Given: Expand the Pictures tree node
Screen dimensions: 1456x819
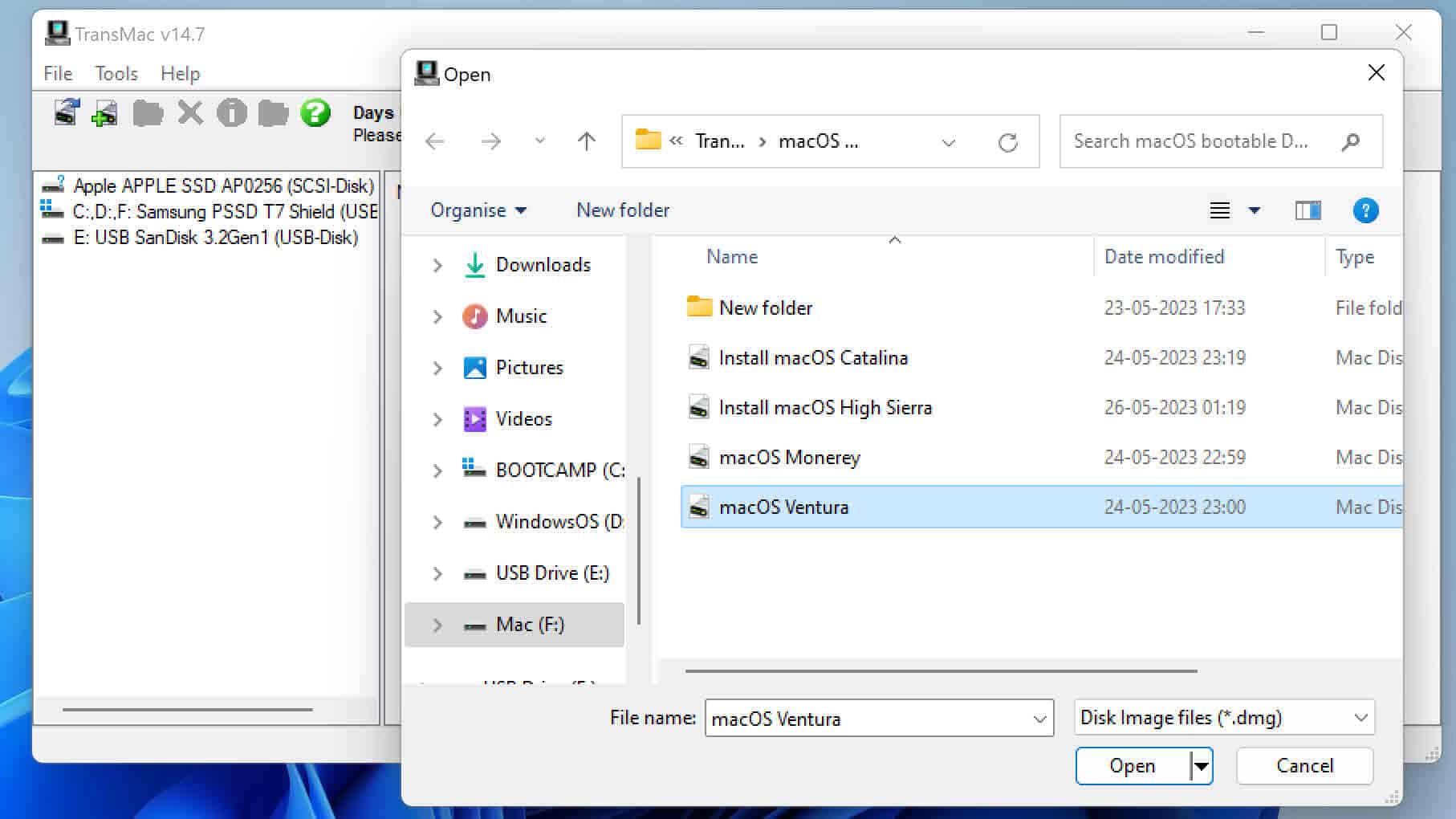Looking at the screenshot, I should click(437, 368).
